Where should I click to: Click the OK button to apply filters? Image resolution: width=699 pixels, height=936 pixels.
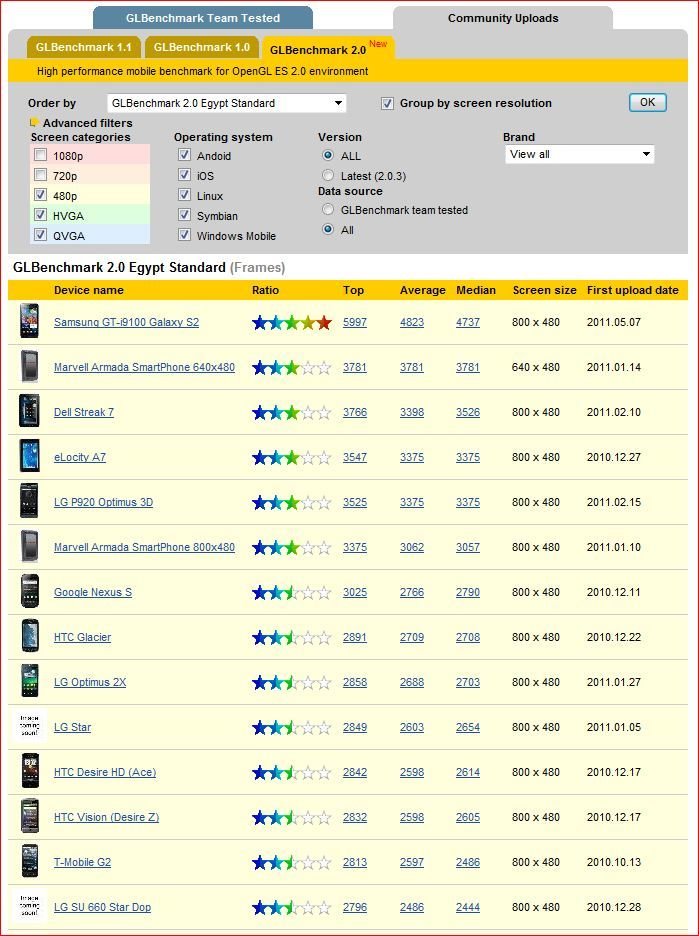click(x=648, y=102)
